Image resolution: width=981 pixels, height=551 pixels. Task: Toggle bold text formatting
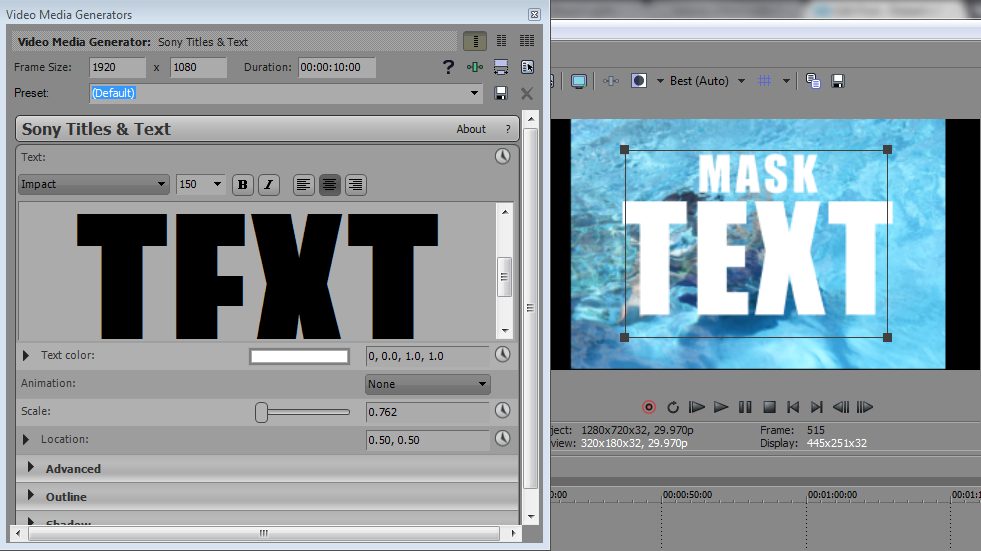point(243,185)
